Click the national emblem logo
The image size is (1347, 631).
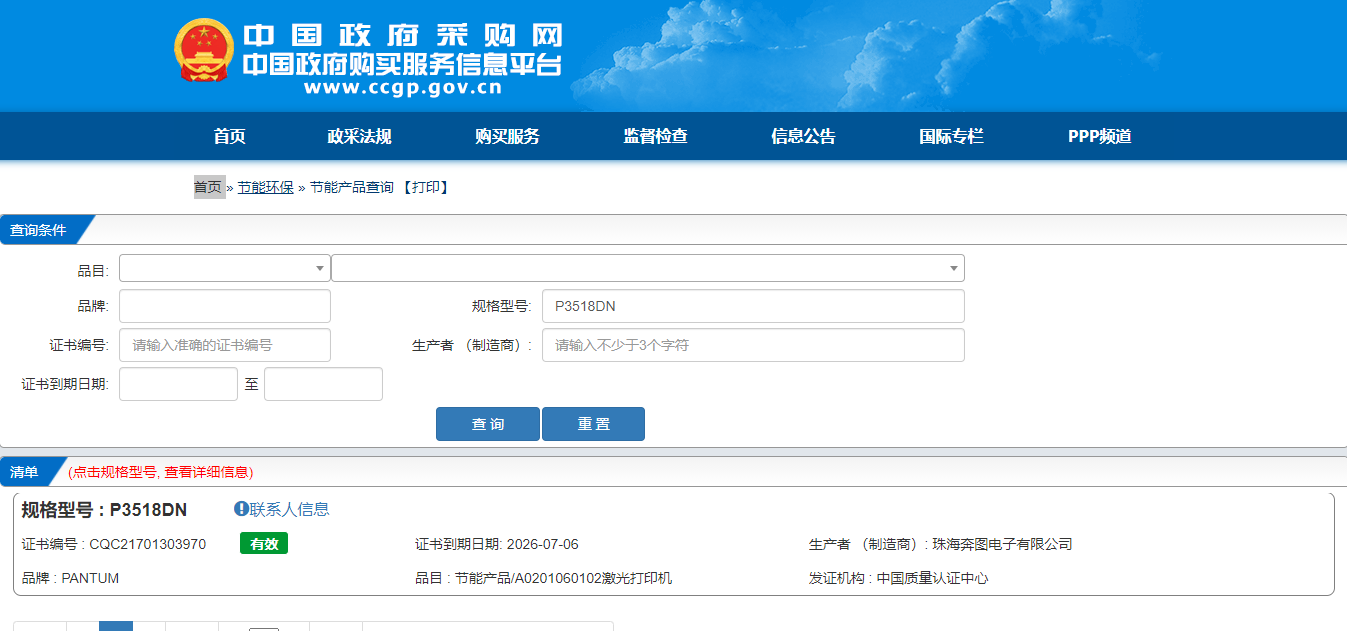[x=204, y=50]
